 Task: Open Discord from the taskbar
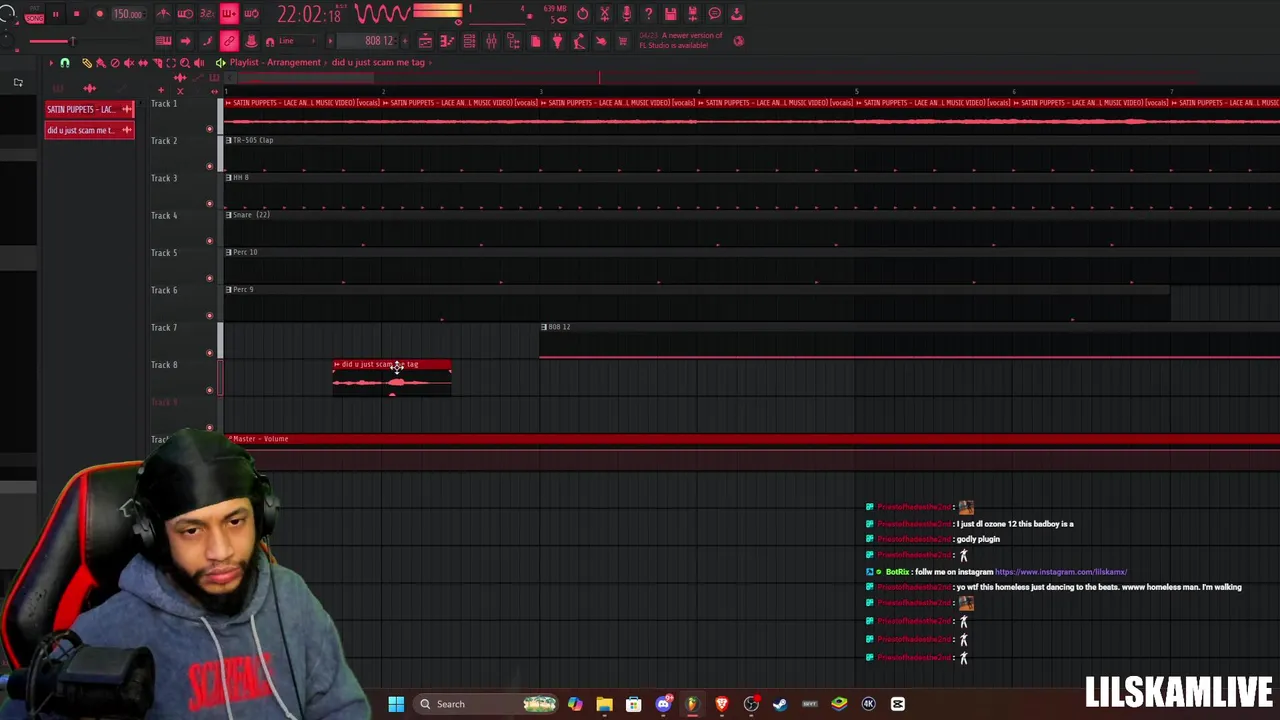(x=663, y=704)
